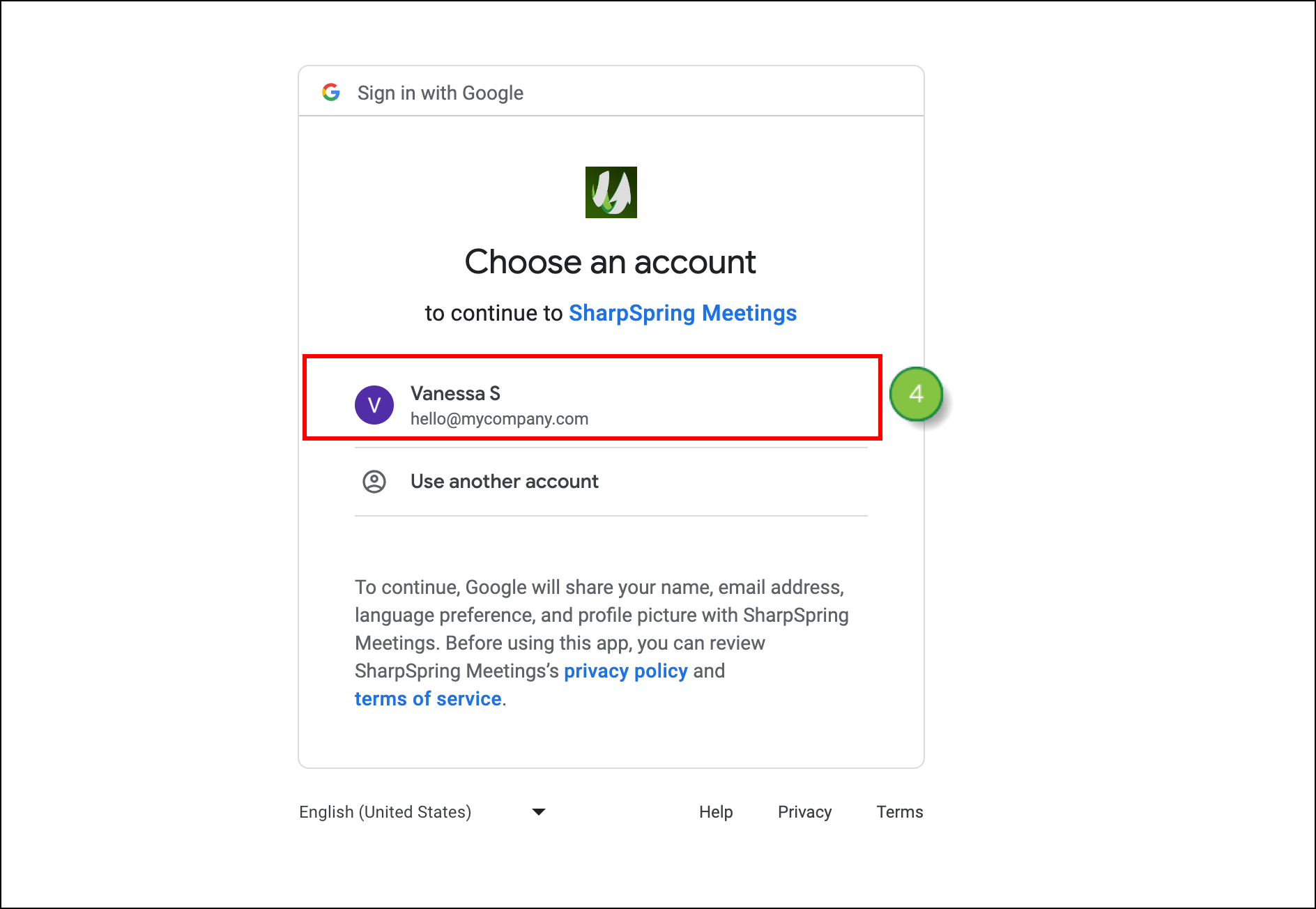Open the Help footer link
This screenshot has height=909, width=1316.
pyautogui.click(x=716, y=812)
